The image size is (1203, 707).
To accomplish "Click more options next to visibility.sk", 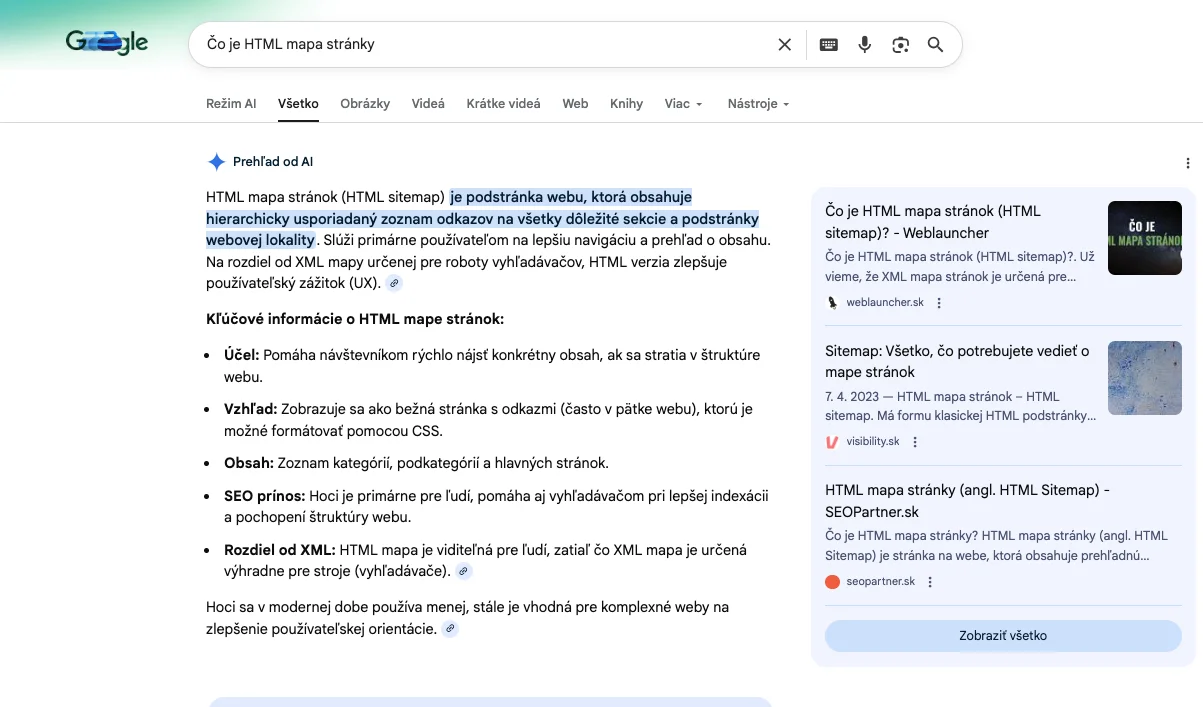I will click(x=915, y=442).
